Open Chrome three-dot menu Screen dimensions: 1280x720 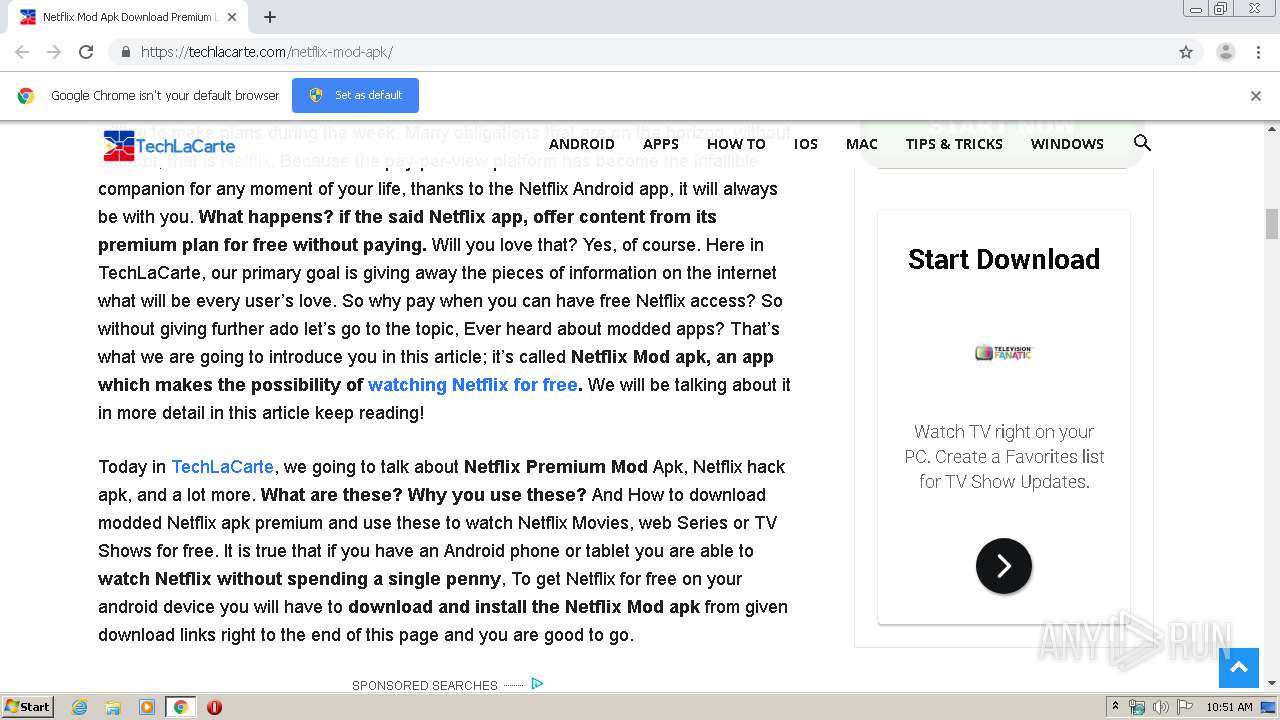[1258, 52]
